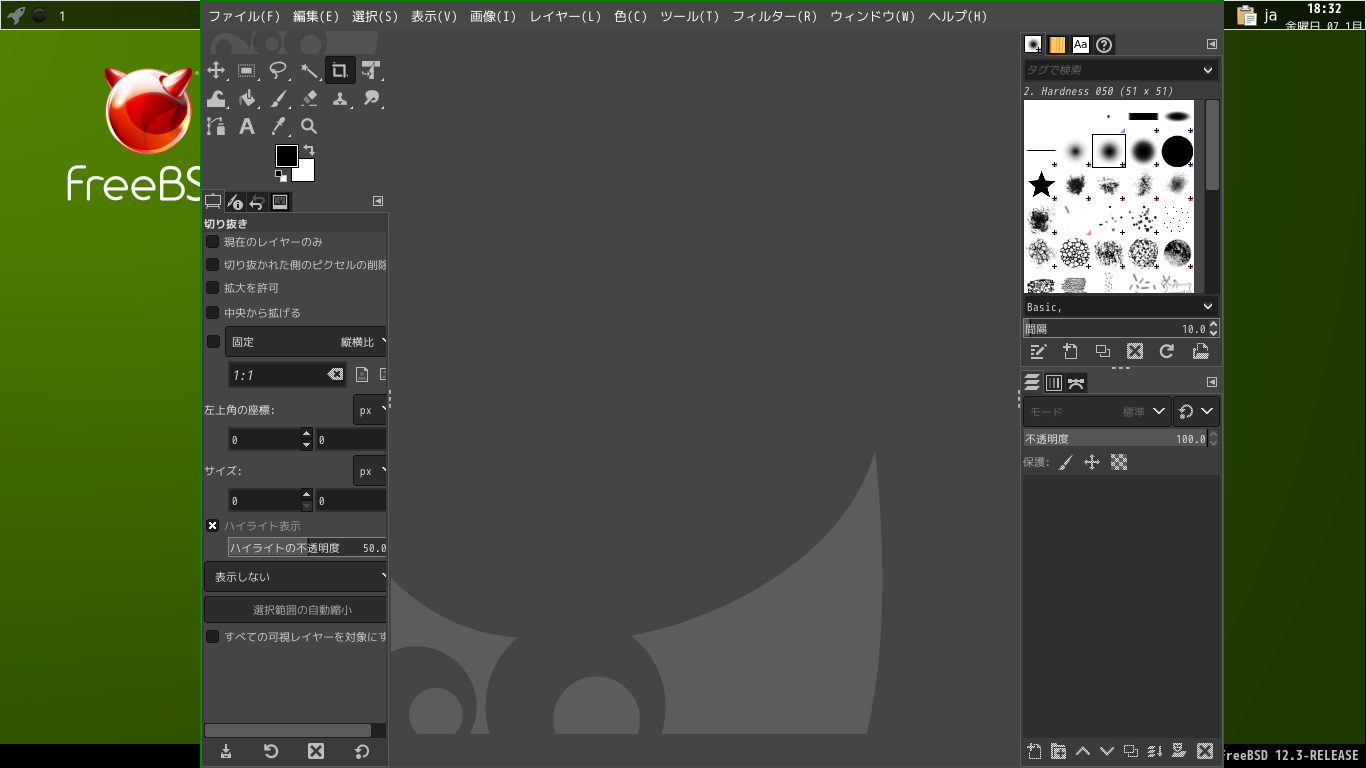
Task: Click 選択範囲の自動縮小 button
Action: (296, 610)
